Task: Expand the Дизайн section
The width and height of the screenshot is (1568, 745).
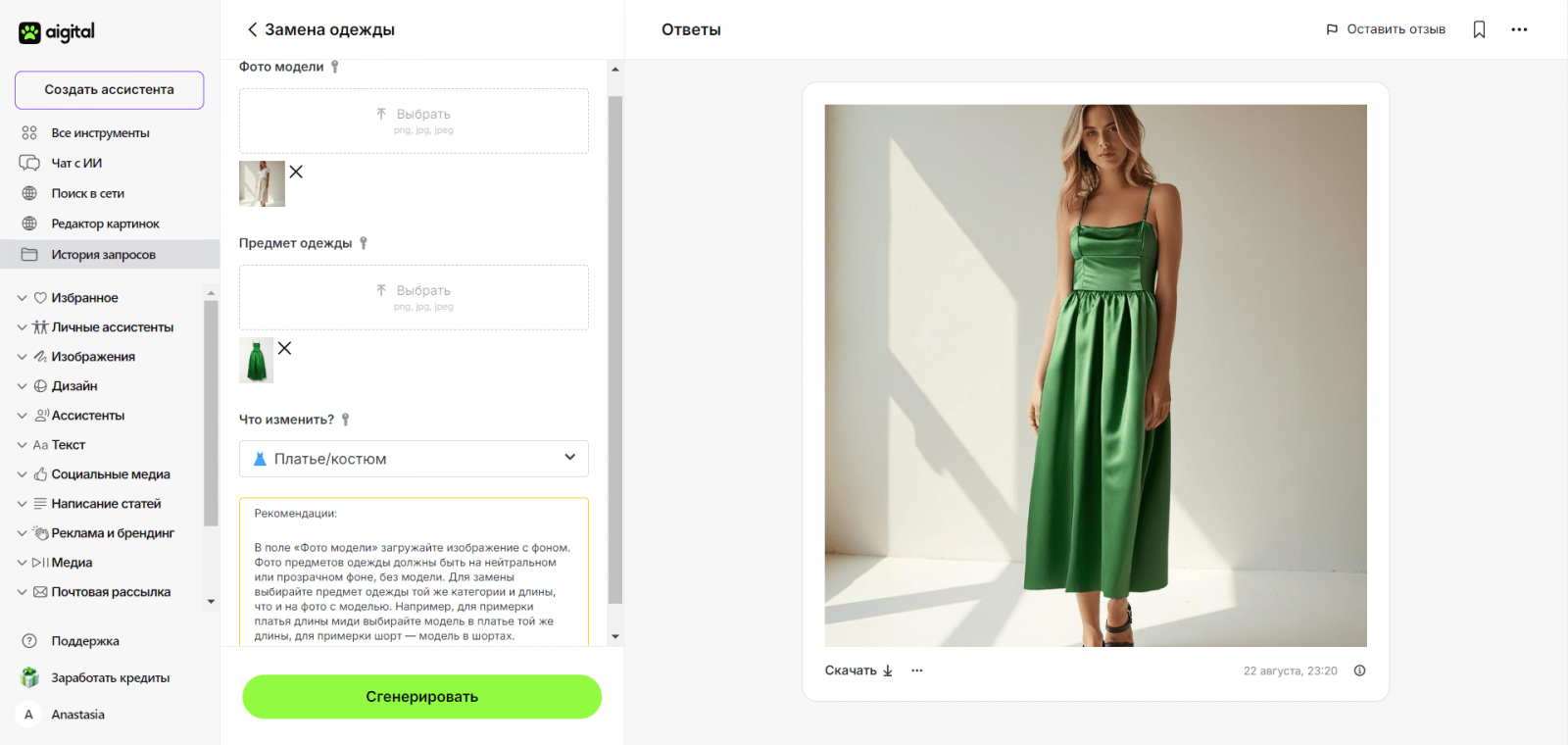Action: pyautogui.click(x=22, y=386)
